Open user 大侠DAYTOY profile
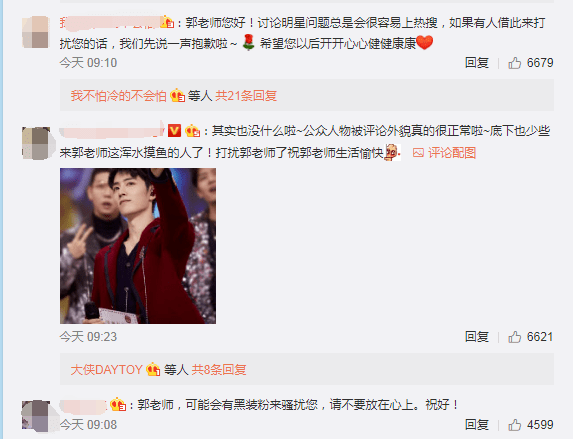This screenshot has width=573, height=439. (x=106, y=370)
